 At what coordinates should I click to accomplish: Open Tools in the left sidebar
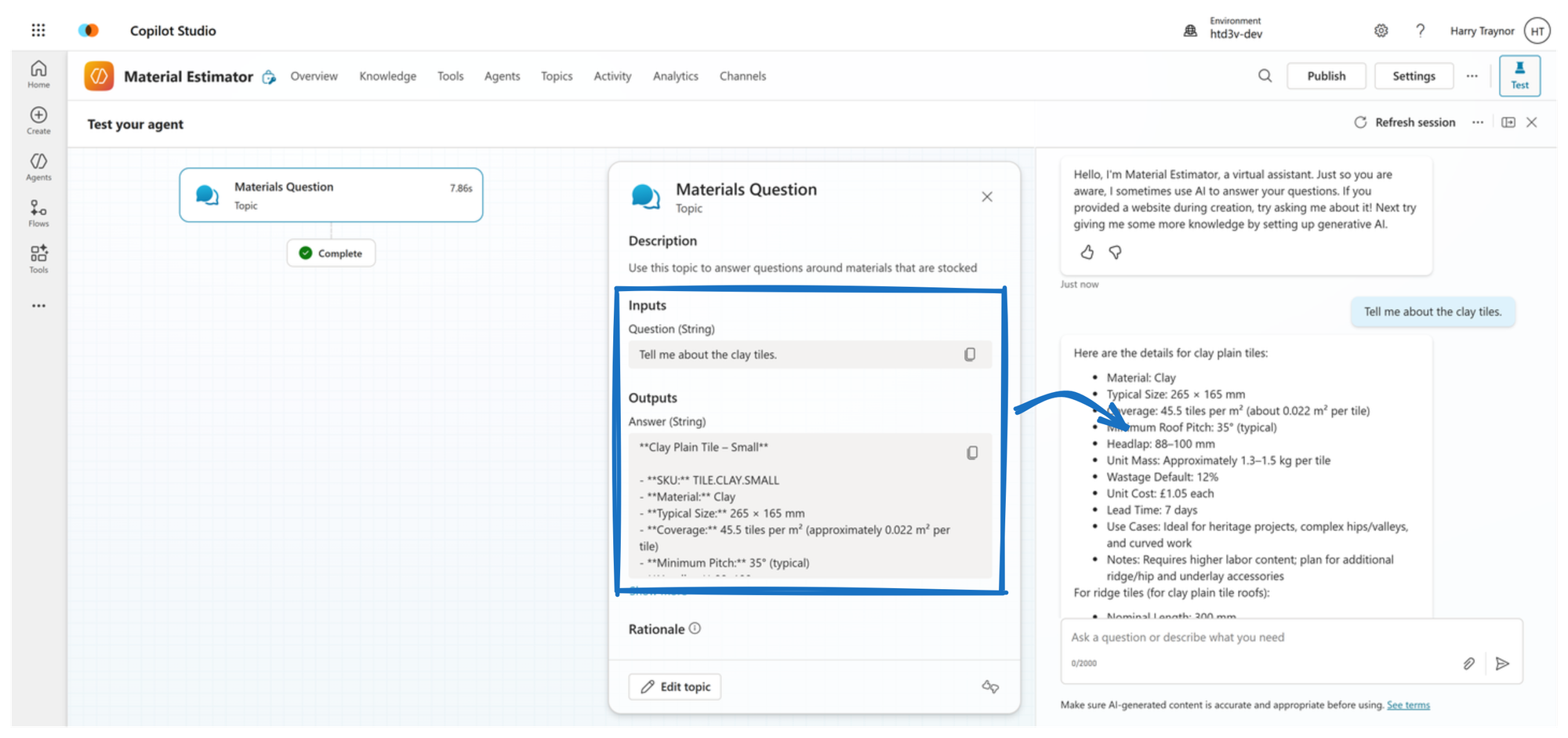point(38,259)
